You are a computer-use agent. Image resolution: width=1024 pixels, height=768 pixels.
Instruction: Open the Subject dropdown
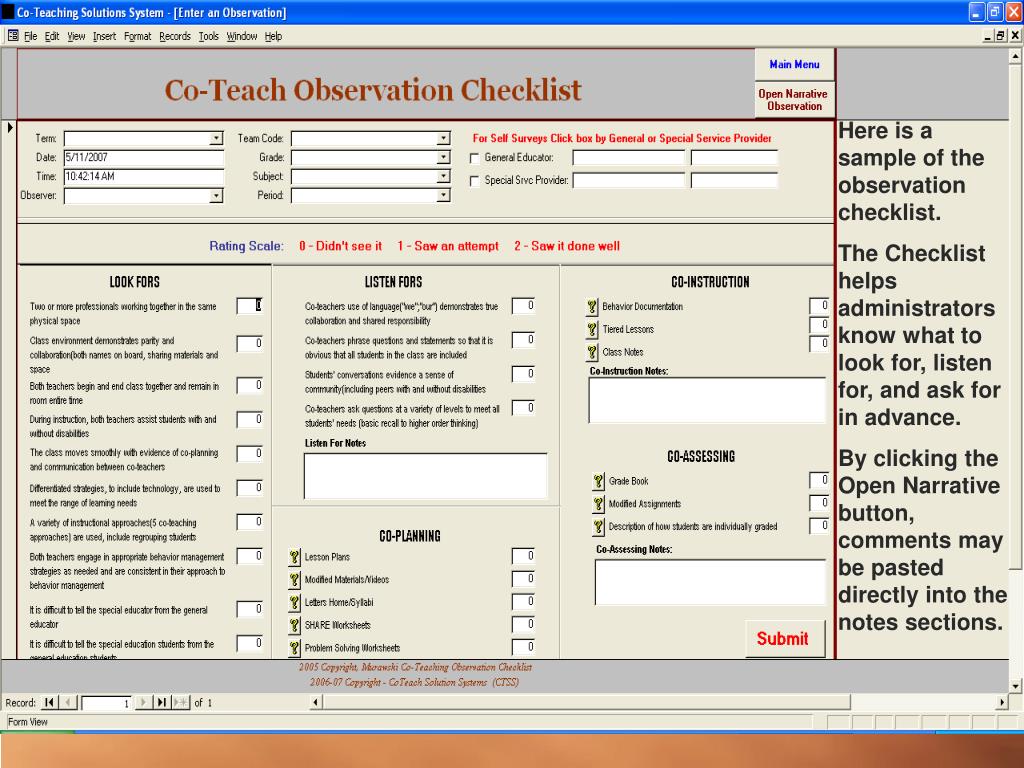[443, 176]
